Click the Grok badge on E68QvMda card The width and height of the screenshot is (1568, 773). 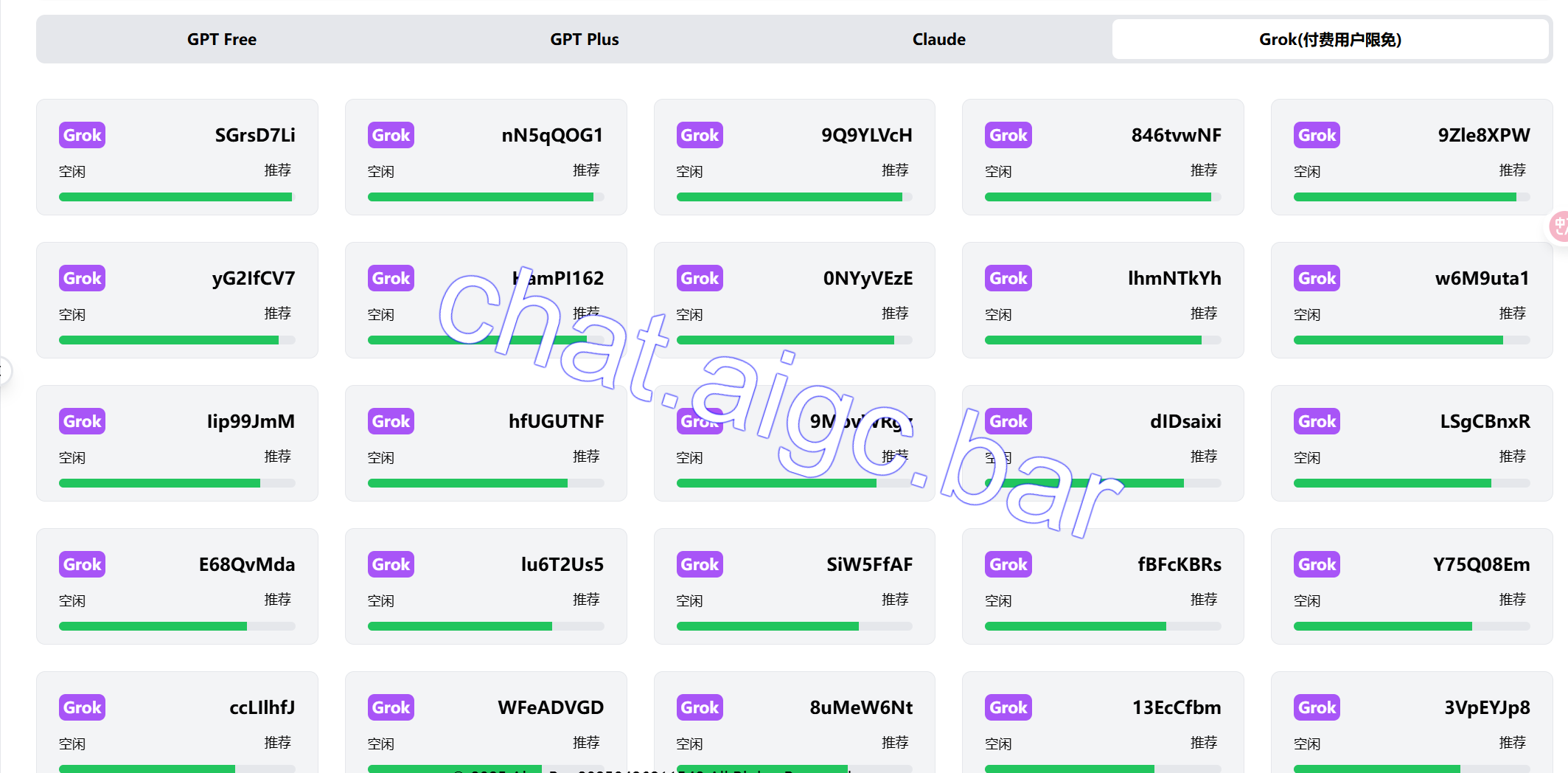pos(82,564)
